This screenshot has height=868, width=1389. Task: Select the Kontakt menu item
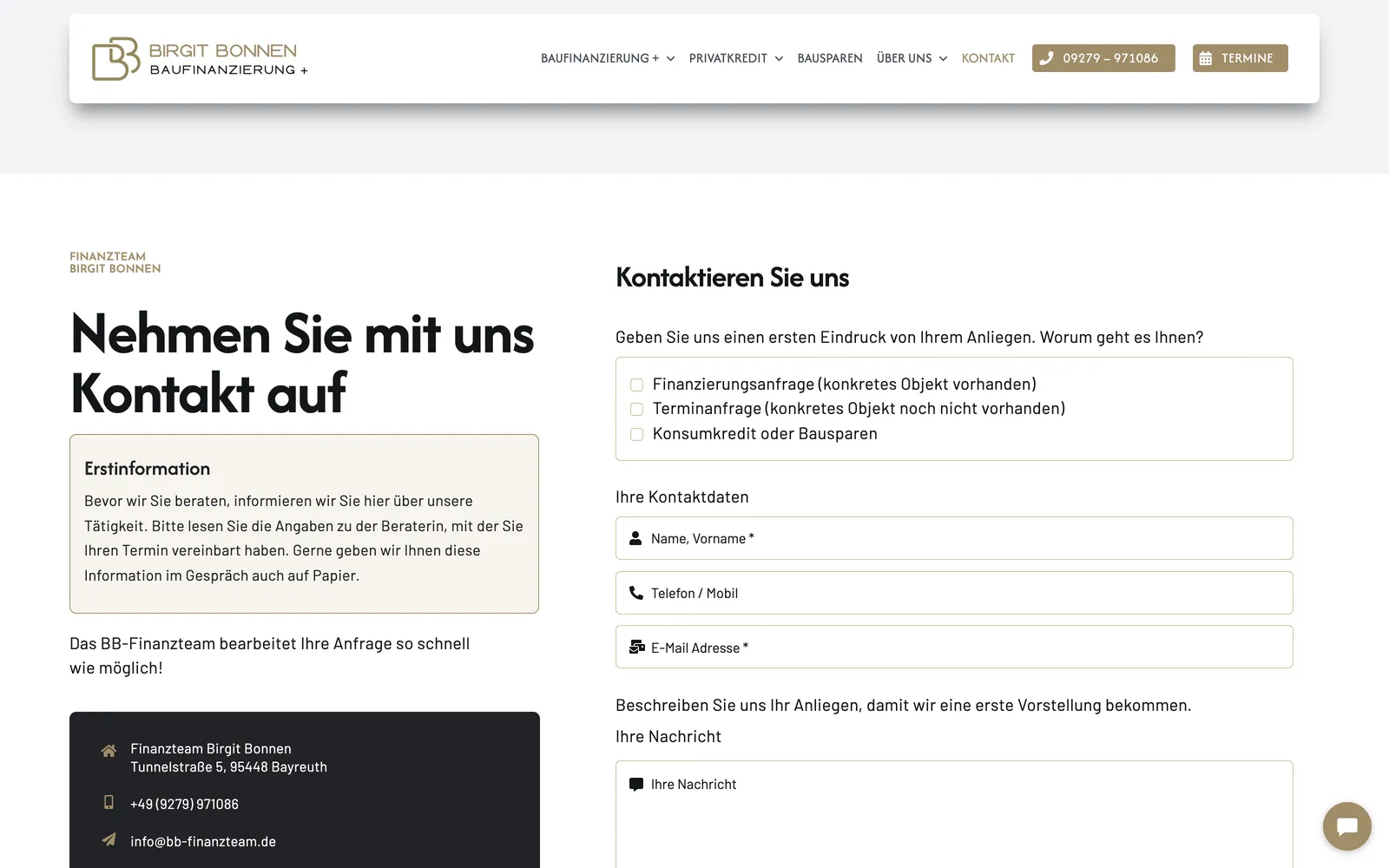tap(988, 58)
